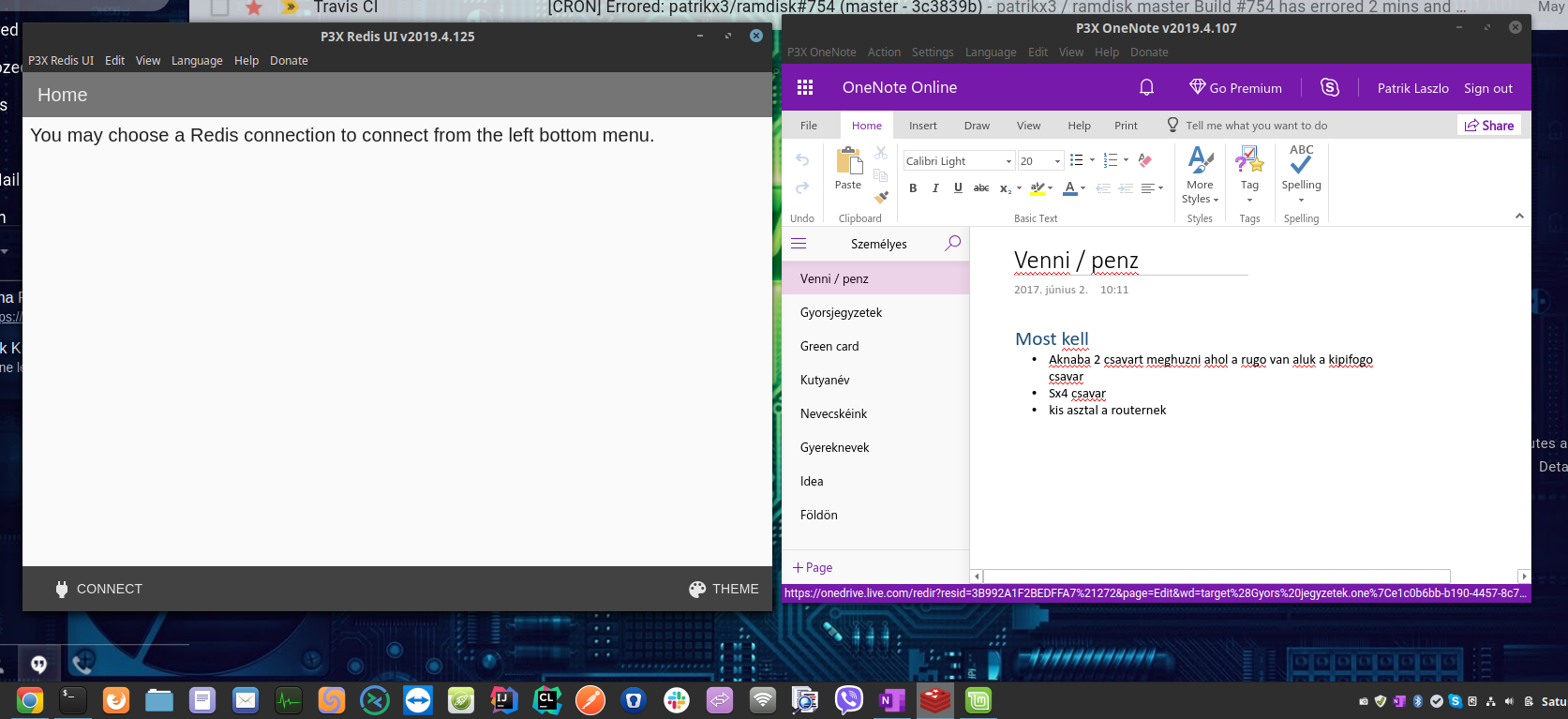Image resolution: width=1568 pixels, height=719 pixels.
Task: Open the font size 20 dropdown
Action: [1058, 161]
